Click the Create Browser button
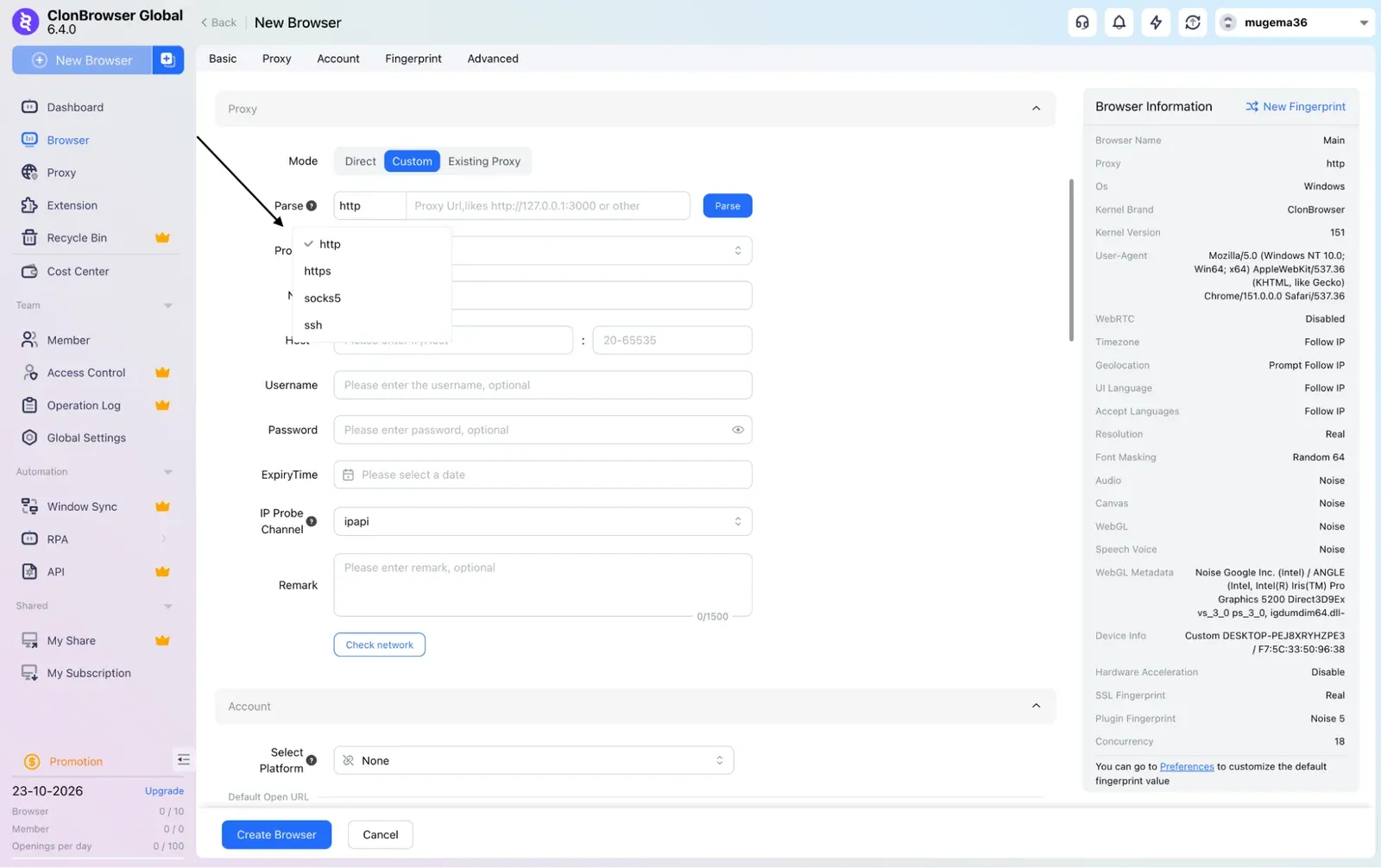The height and width of the screenshot is (868, 1381). coord(276,834)
